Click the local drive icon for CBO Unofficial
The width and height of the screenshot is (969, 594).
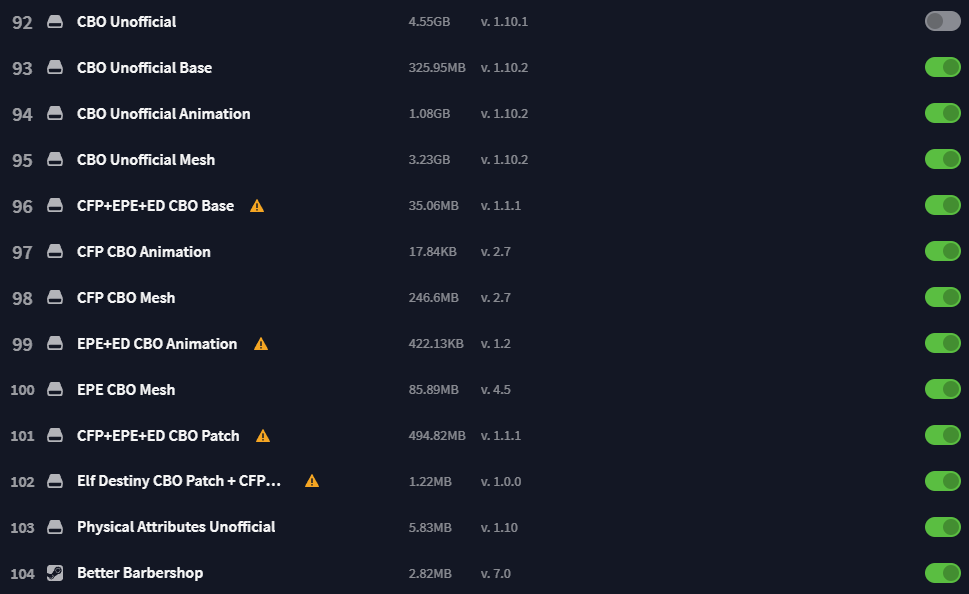click(x=55, y=22)
